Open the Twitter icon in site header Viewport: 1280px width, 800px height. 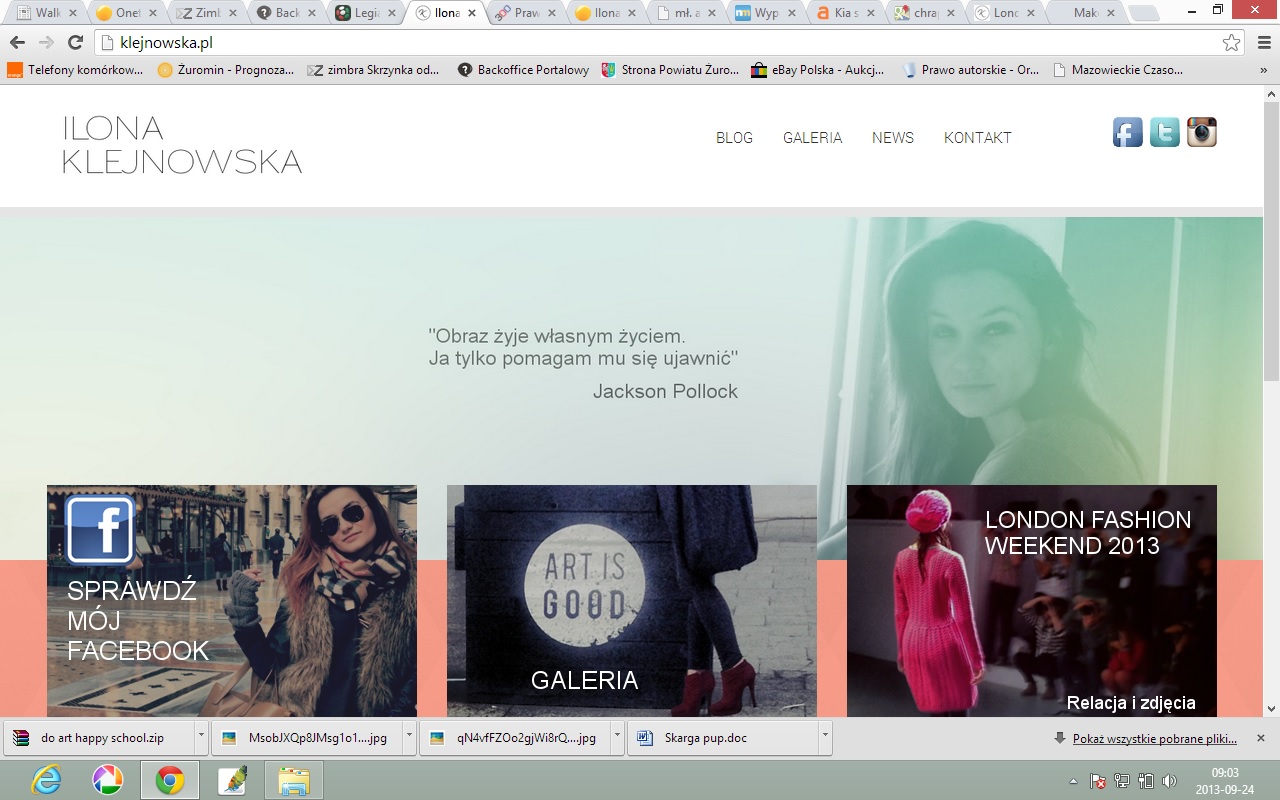tap(1164, 132)
